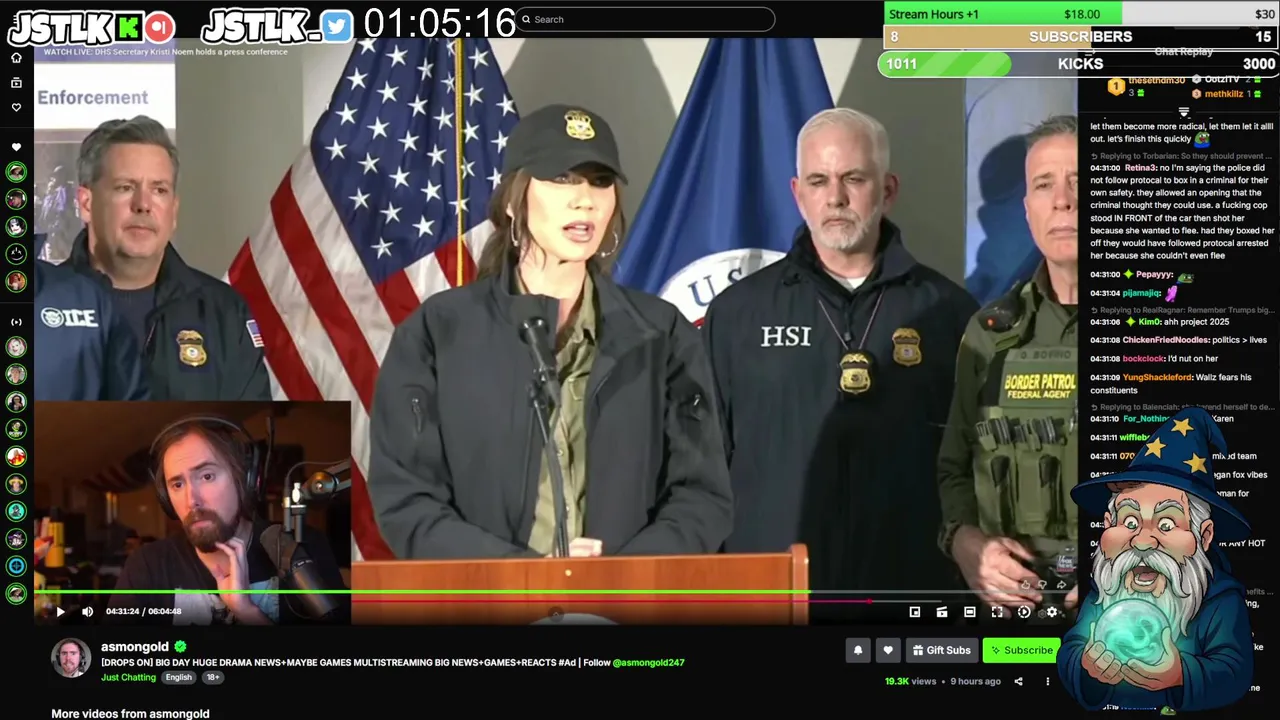Open Kim0's chat username
The height and width of the screenshot is (720, 1280).
(1149, 322)
